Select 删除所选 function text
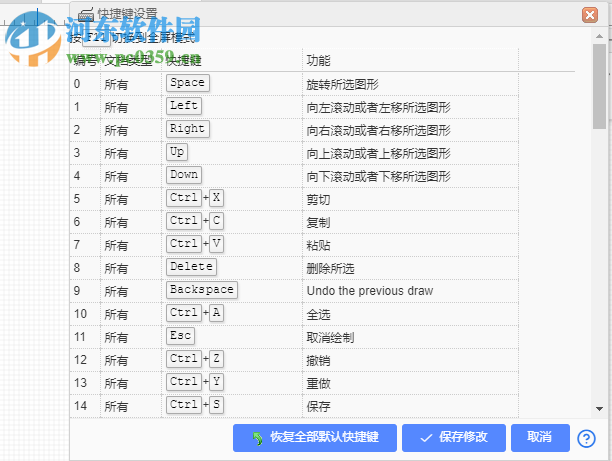612x461 pixels. click(x=331, y=269)
